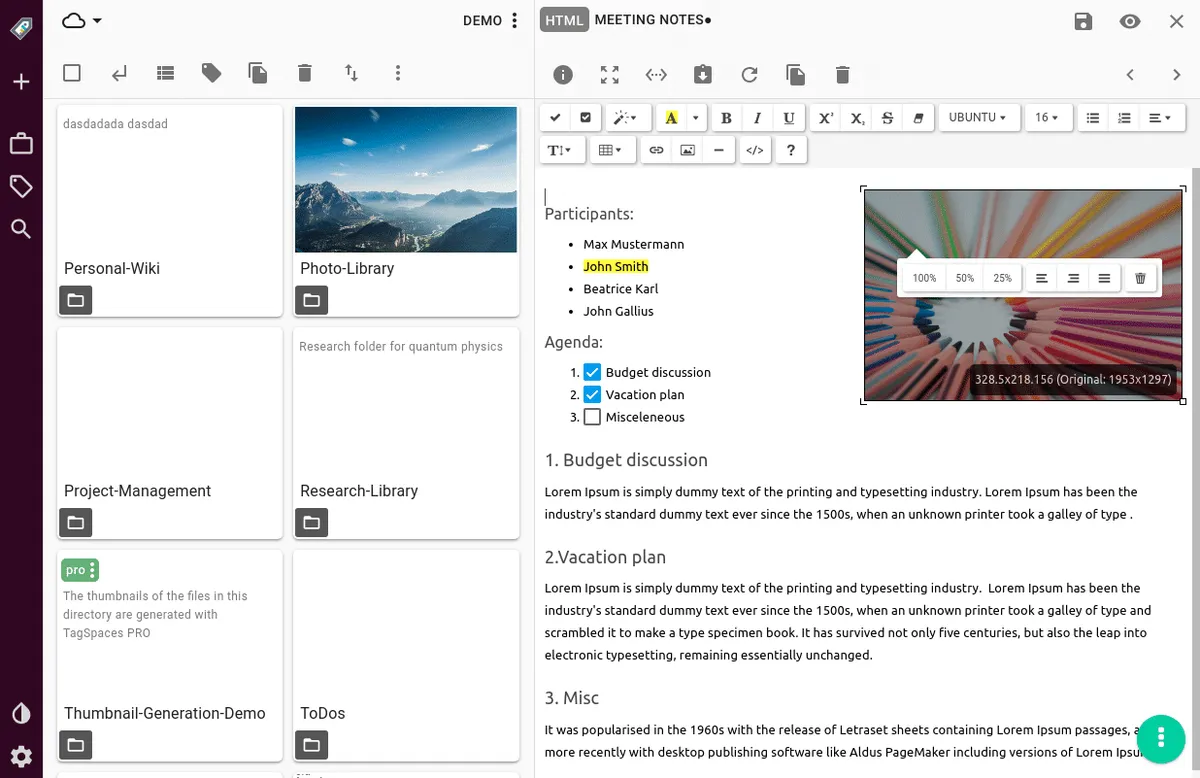The height and width of the screenshot is (778, 1200).
Task: Open the table insert dropdown
Action: pos(610,150)
